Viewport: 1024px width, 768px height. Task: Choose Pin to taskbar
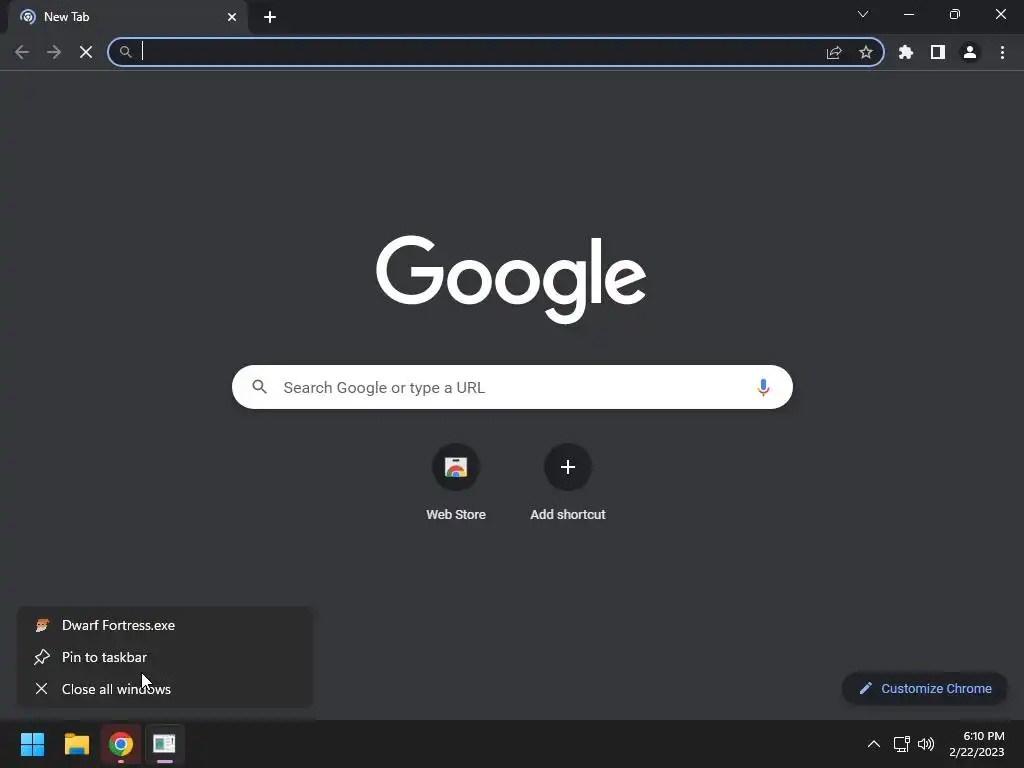tap(165, 657)
